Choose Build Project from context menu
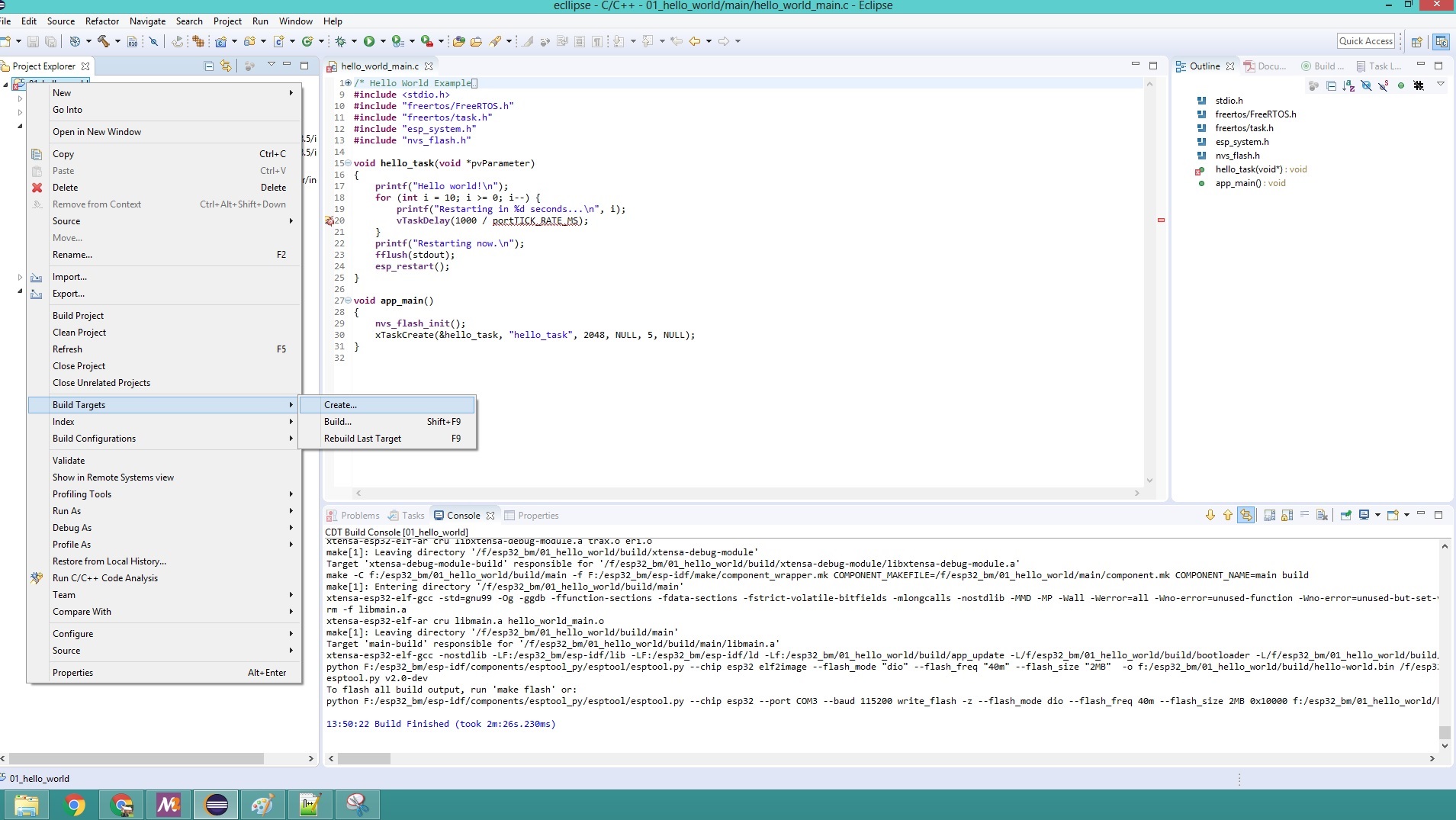This screenshot has width=1456, height=820. click(165, 316)
